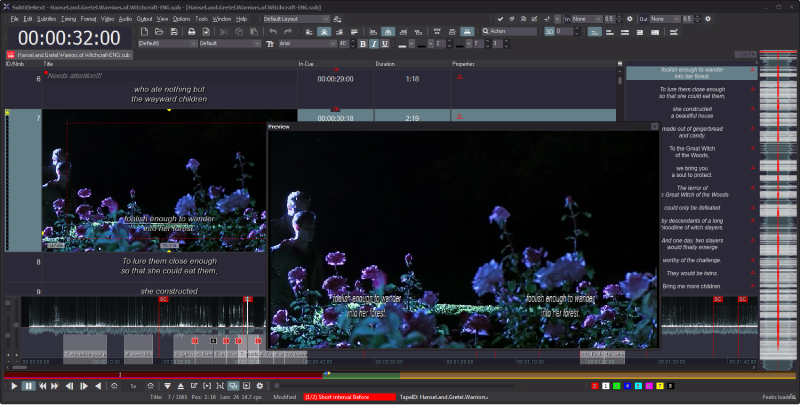Screen dimensions: 800x405
Task: Open Out-cue snap settings gear
Action: pos(708,19)
